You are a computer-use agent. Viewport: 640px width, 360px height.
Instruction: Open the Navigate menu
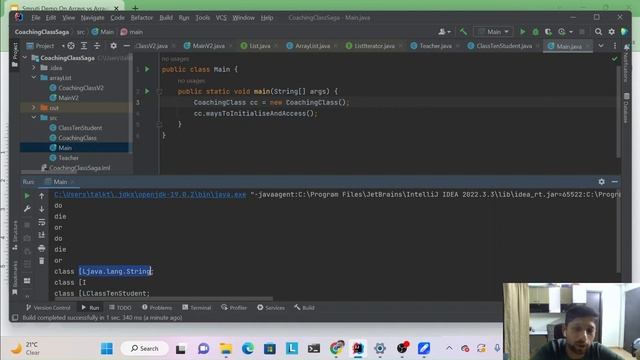[x=92, y=18]
